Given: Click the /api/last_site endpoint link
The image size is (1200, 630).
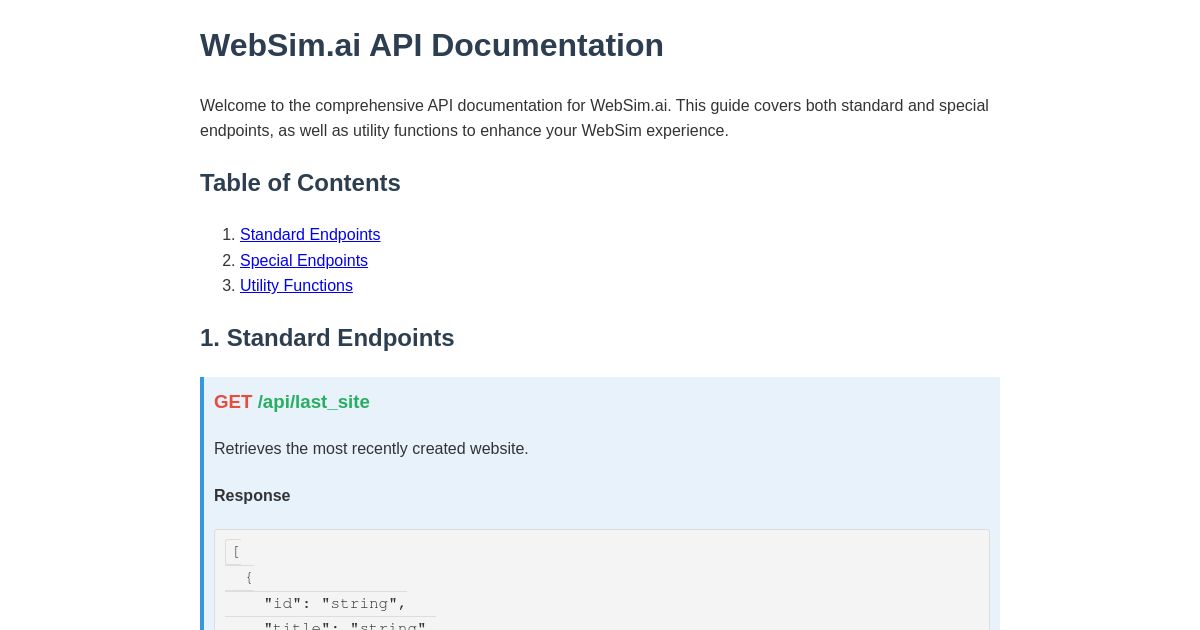Looking at the screenshot, I should pos(314,401).
